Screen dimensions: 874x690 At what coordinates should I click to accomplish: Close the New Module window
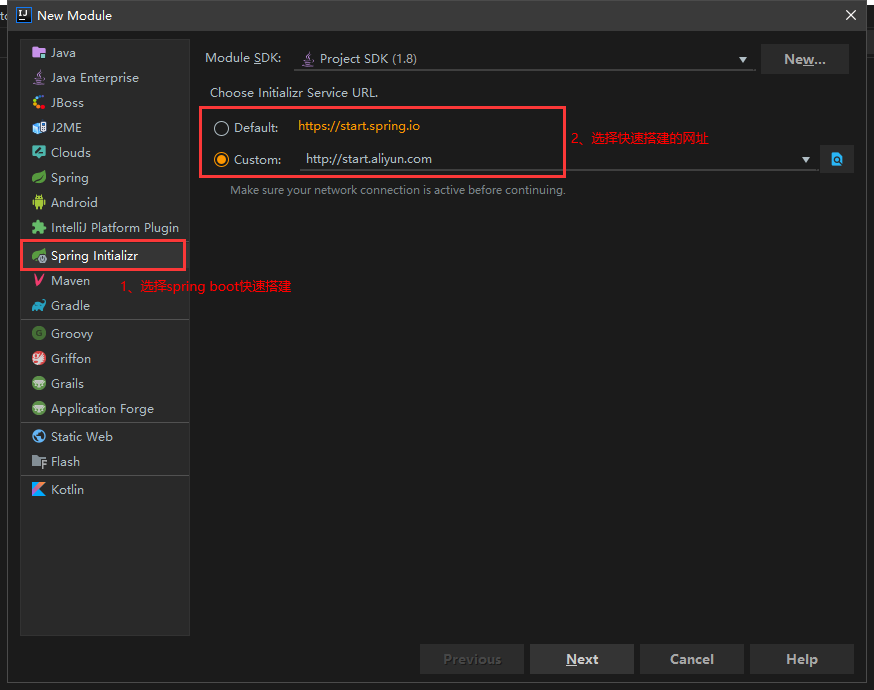pos(851,15)
